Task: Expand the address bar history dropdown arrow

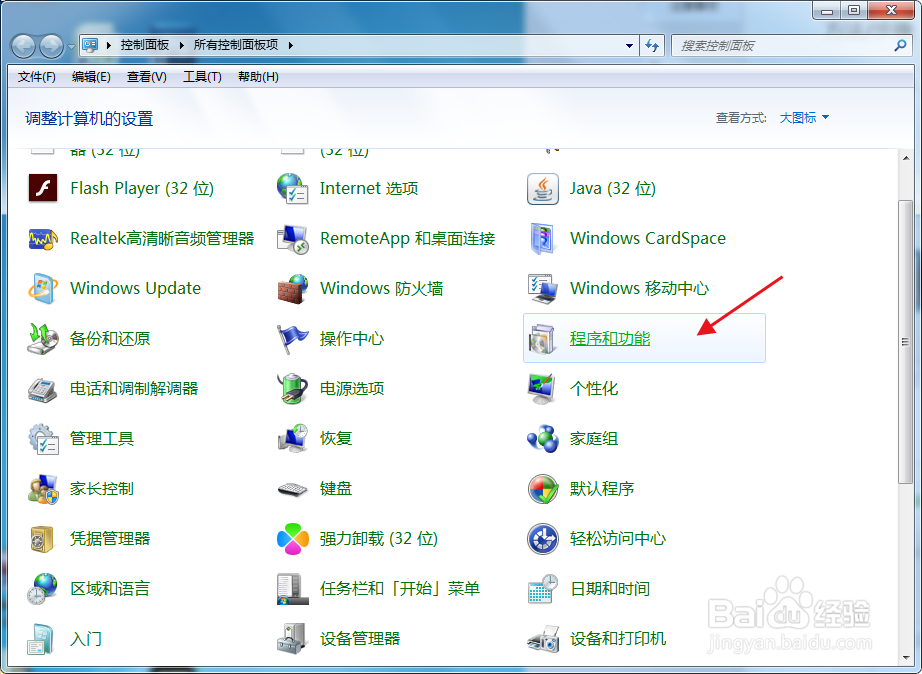Action: [x=629, y=45]
